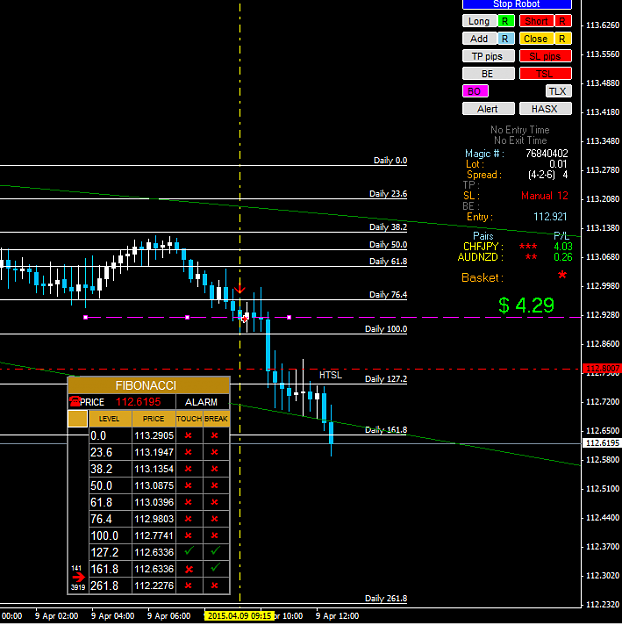The width and height of the screenshot is (622, 625).
Task: Click the Alert button
Action: (488, 109)
